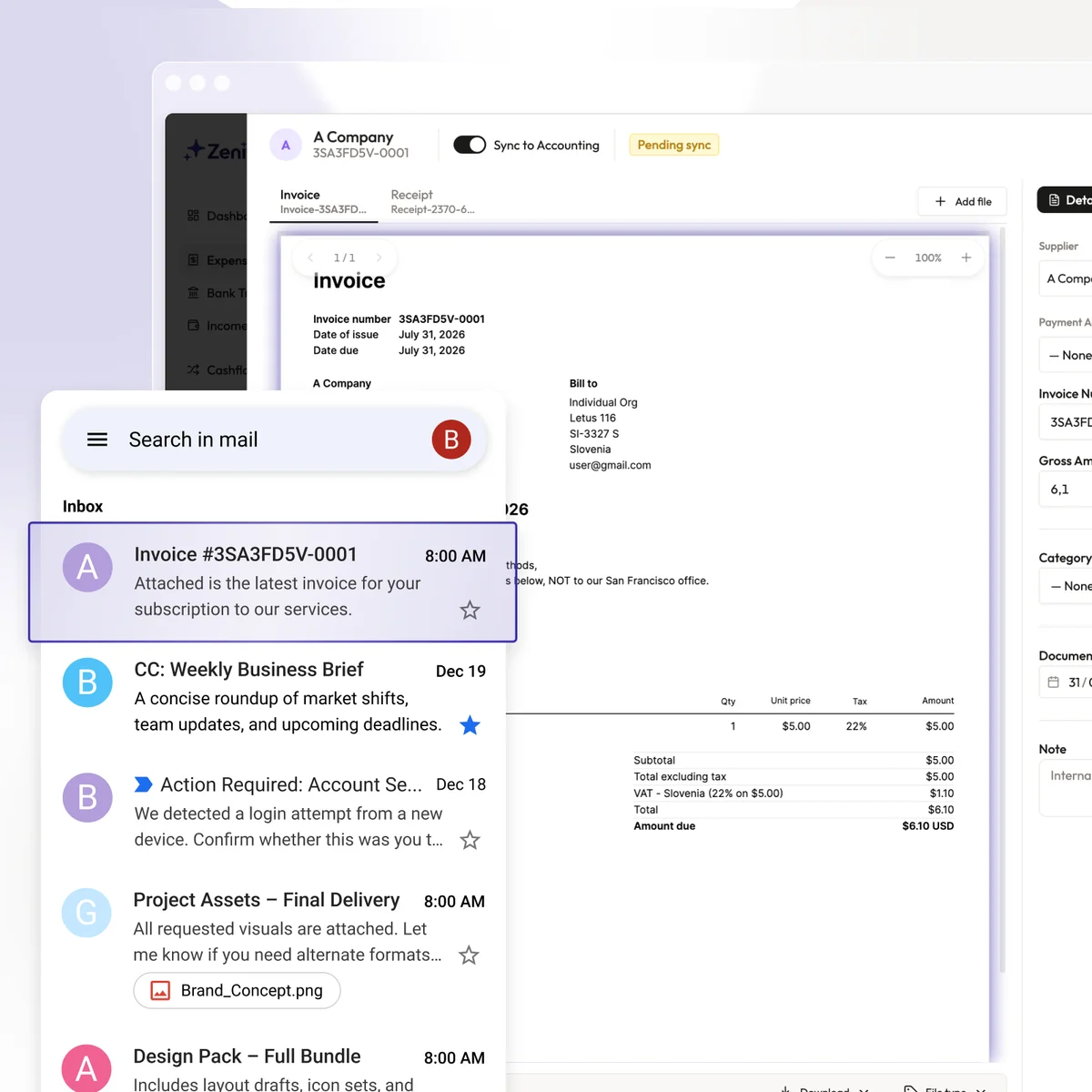Screen dimensions: 1092x1092
Task: Toggle the Sync to Accounting switch
Action: click(x=470, y=145)
